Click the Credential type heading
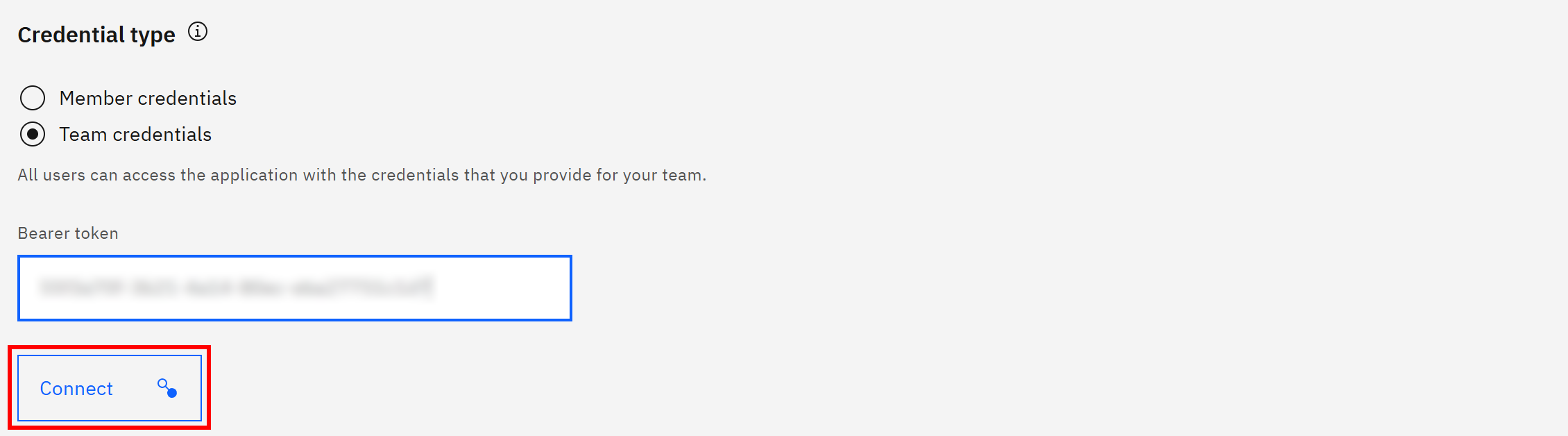1568x436 pixels. (x=96, y=33)
